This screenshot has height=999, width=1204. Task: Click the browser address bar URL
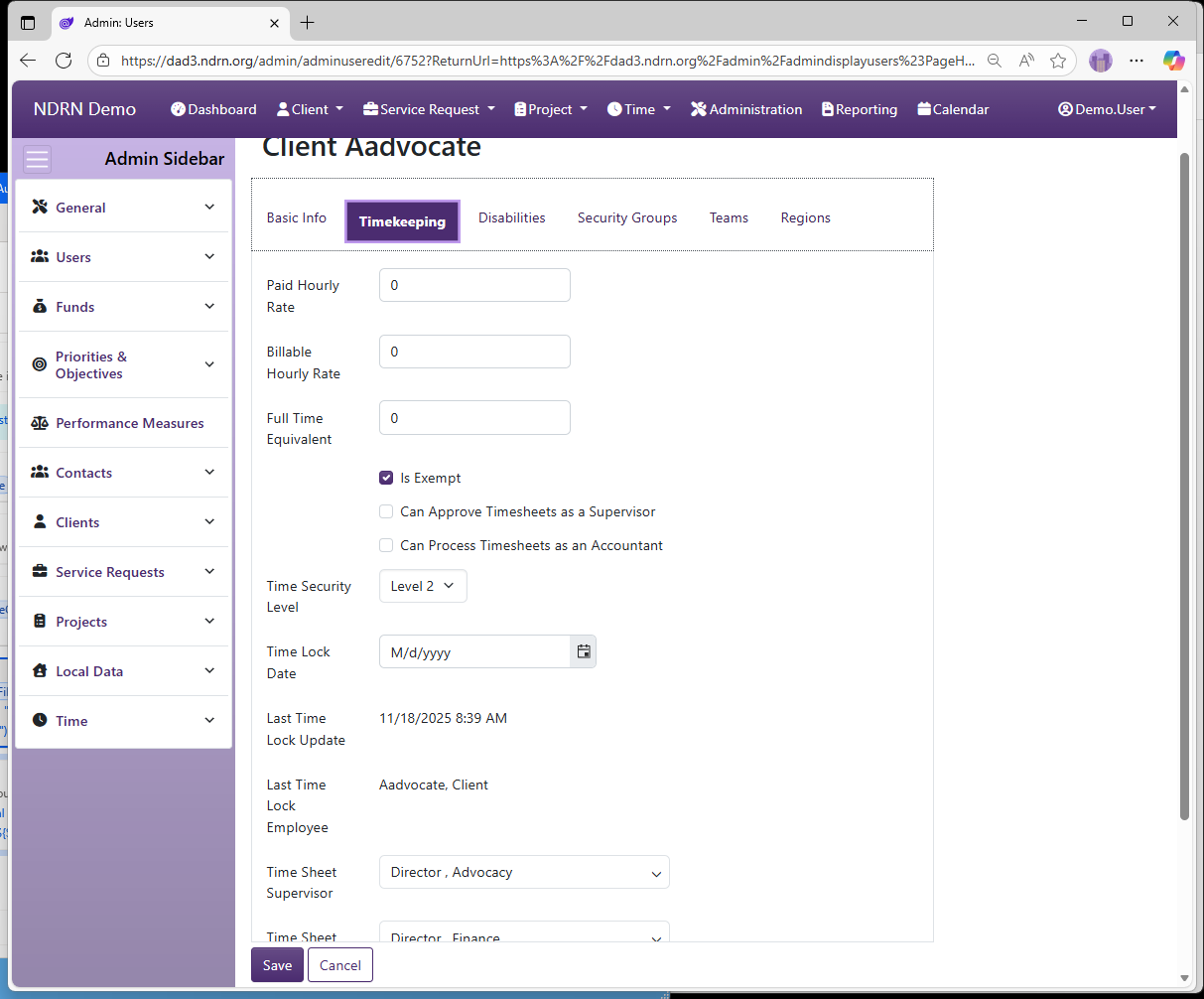click(x=547, y=61)
